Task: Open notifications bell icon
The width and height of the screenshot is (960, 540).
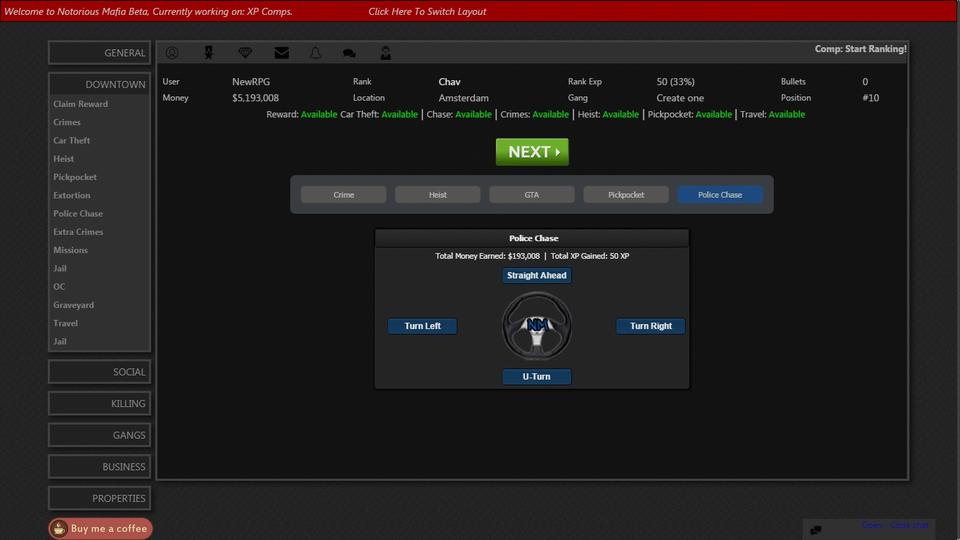Action: point(315,53)
